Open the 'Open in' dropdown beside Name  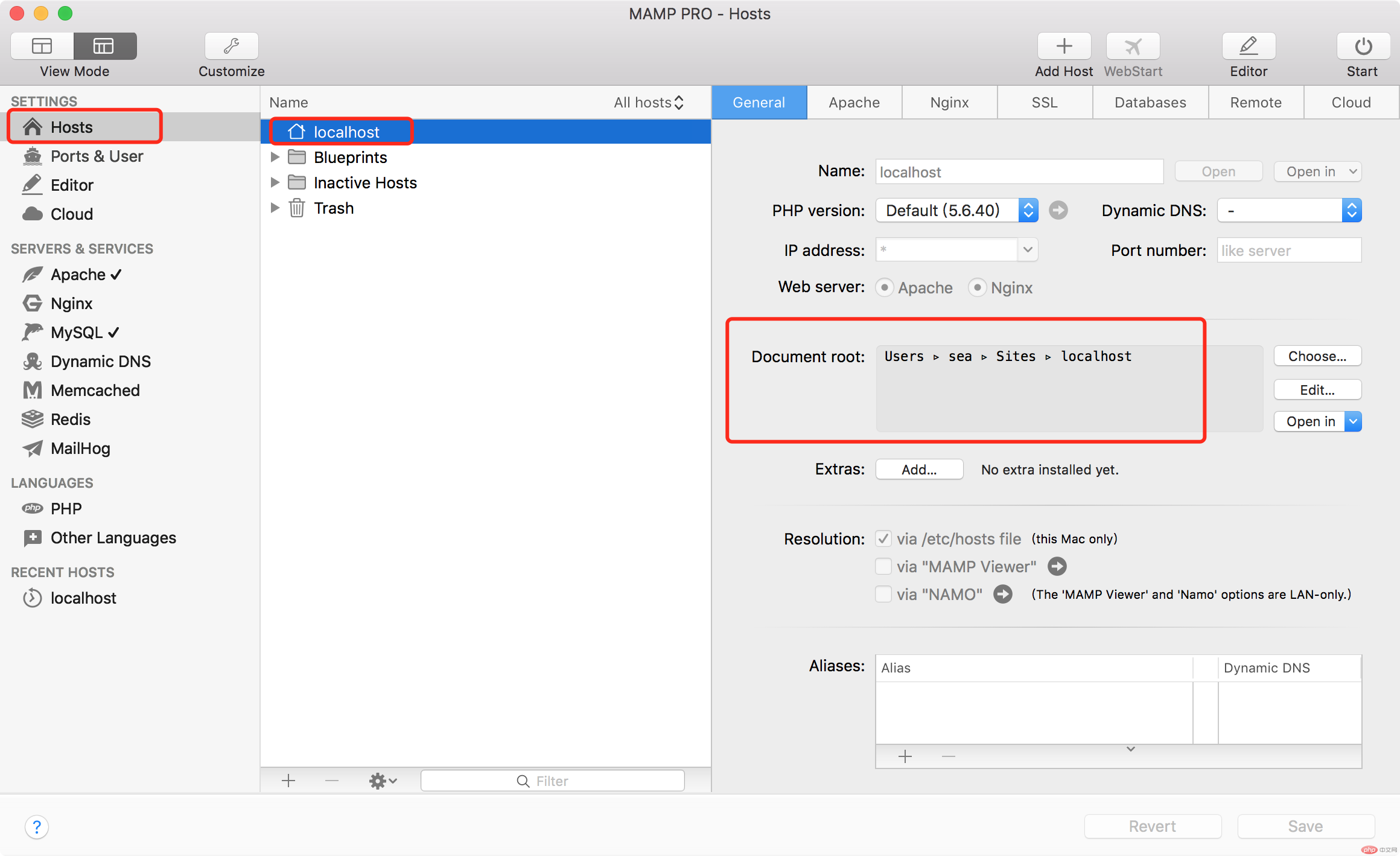tap(1318, 171)
